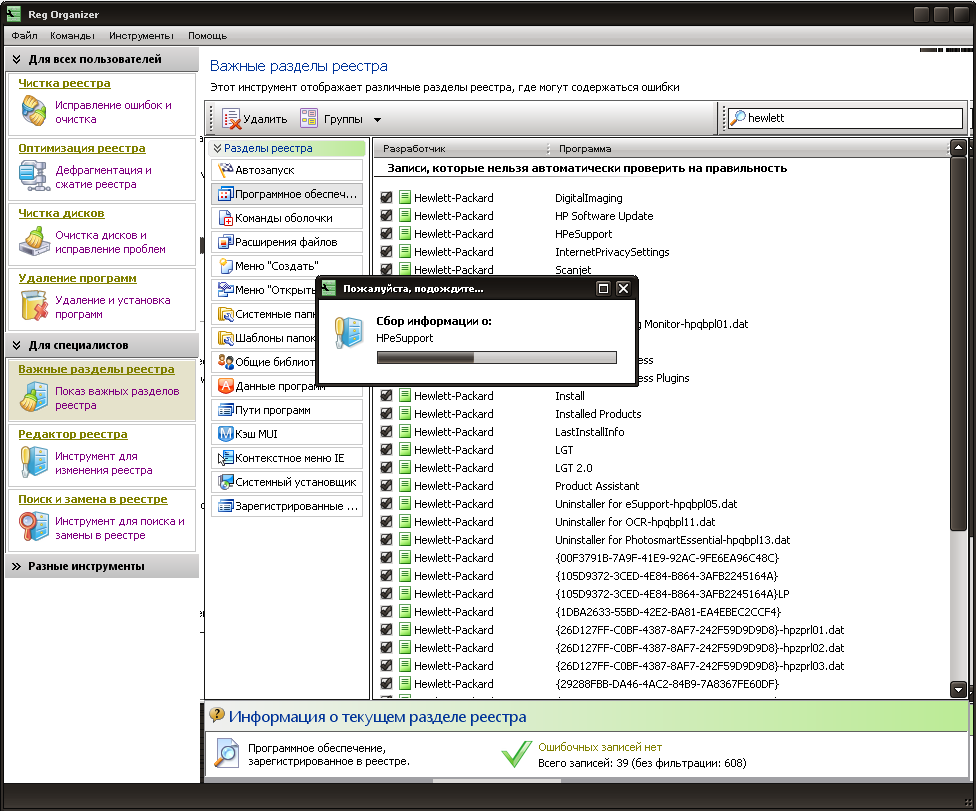The width and height of the screenshot is (976, 811).
Task: Open the Файл menu
Action: tap(24, 35)
